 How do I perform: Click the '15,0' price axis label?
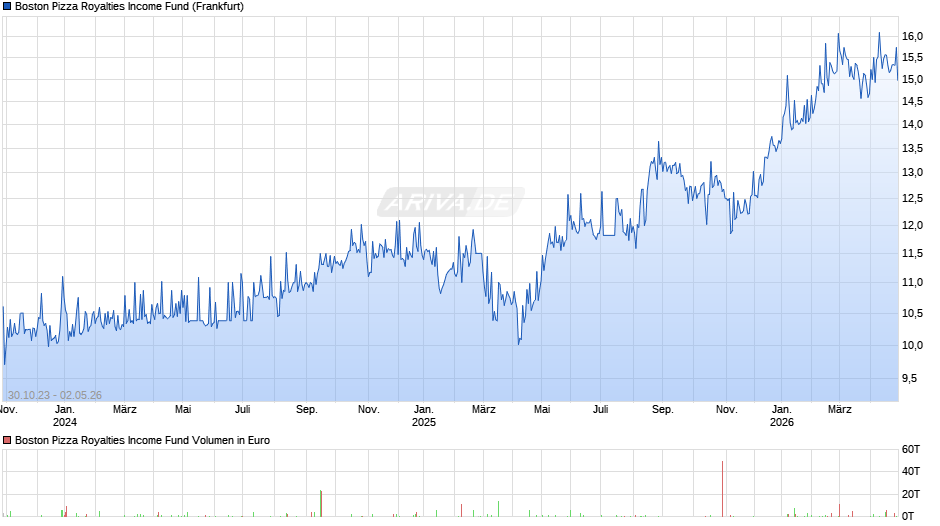pyautogui.click(x=912, y=79)
